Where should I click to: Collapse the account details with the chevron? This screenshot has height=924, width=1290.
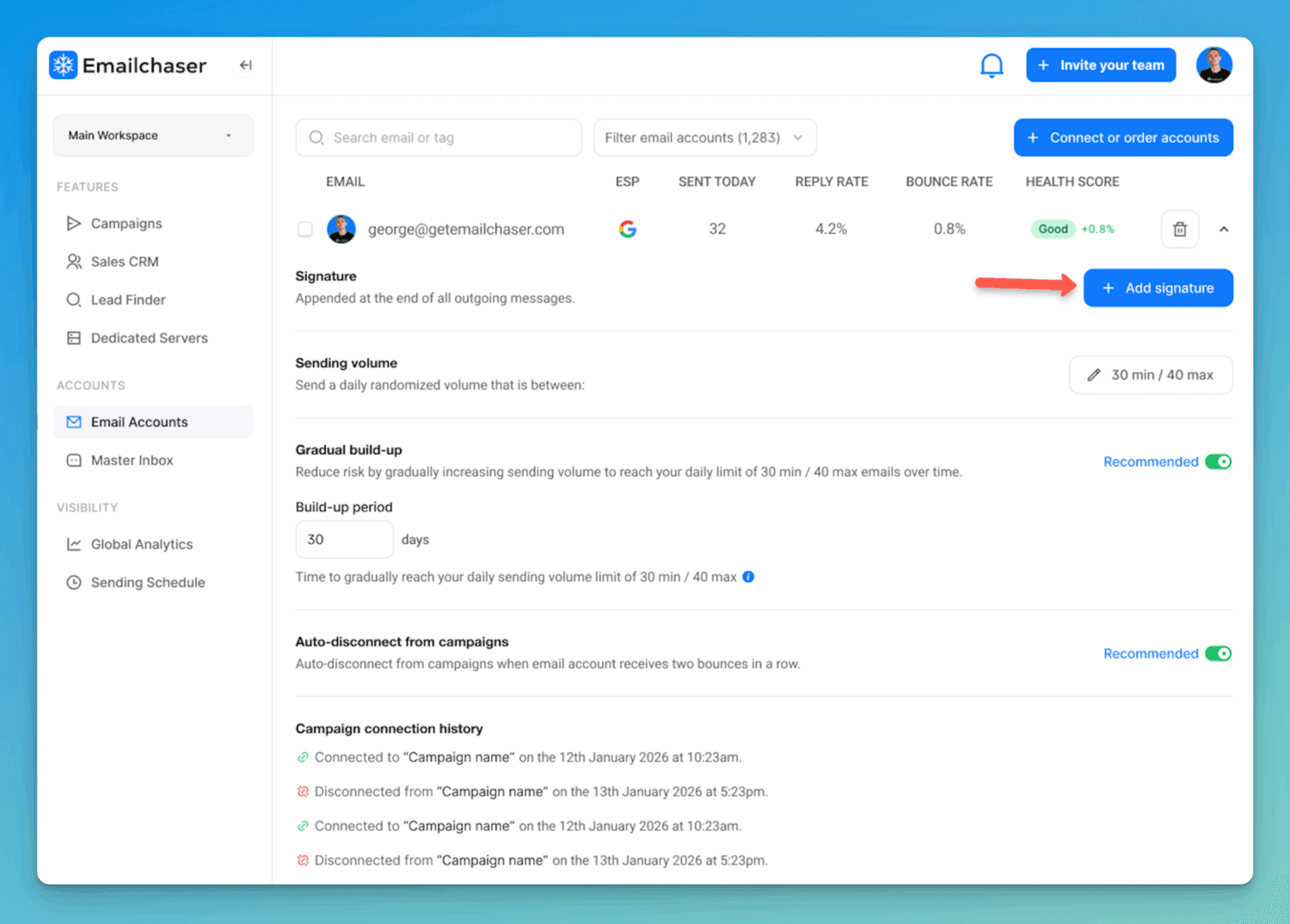coord(1224,229)
